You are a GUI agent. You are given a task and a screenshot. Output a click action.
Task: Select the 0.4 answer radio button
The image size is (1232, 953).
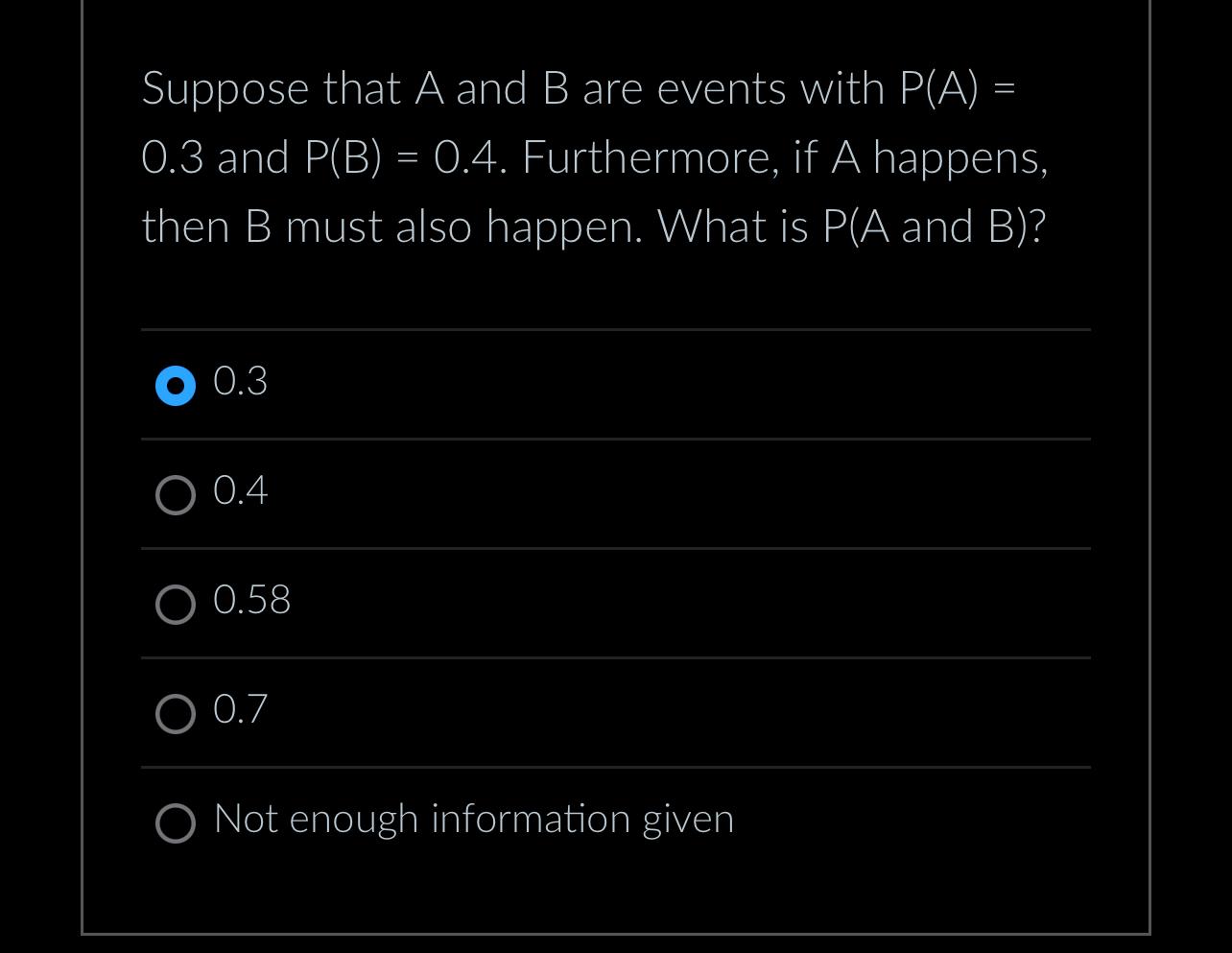click(176, 495)
